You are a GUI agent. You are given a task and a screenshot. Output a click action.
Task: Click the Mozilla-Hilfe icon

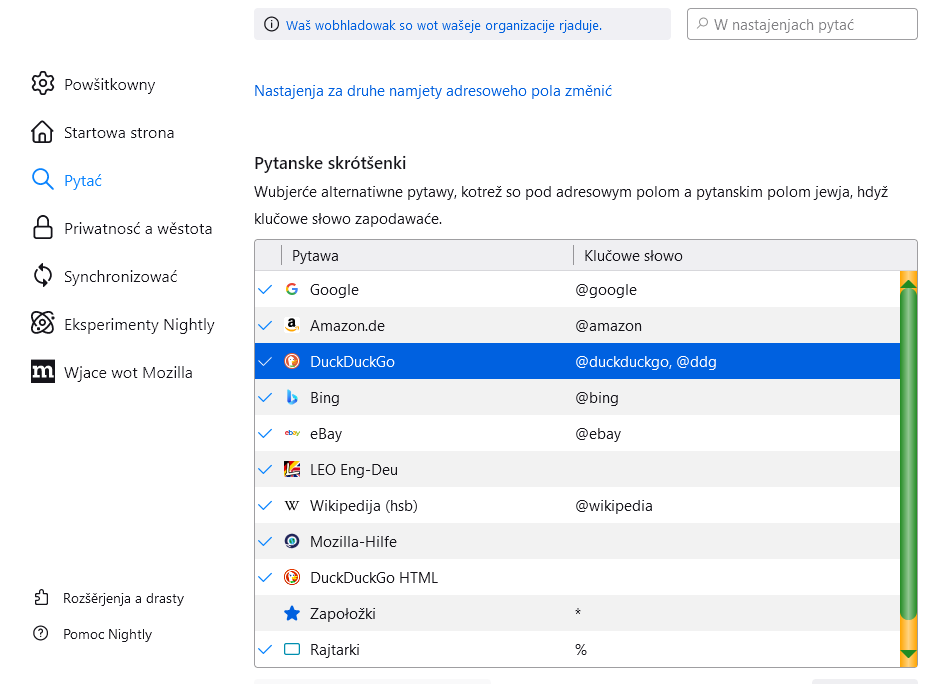tap(292, 542)
